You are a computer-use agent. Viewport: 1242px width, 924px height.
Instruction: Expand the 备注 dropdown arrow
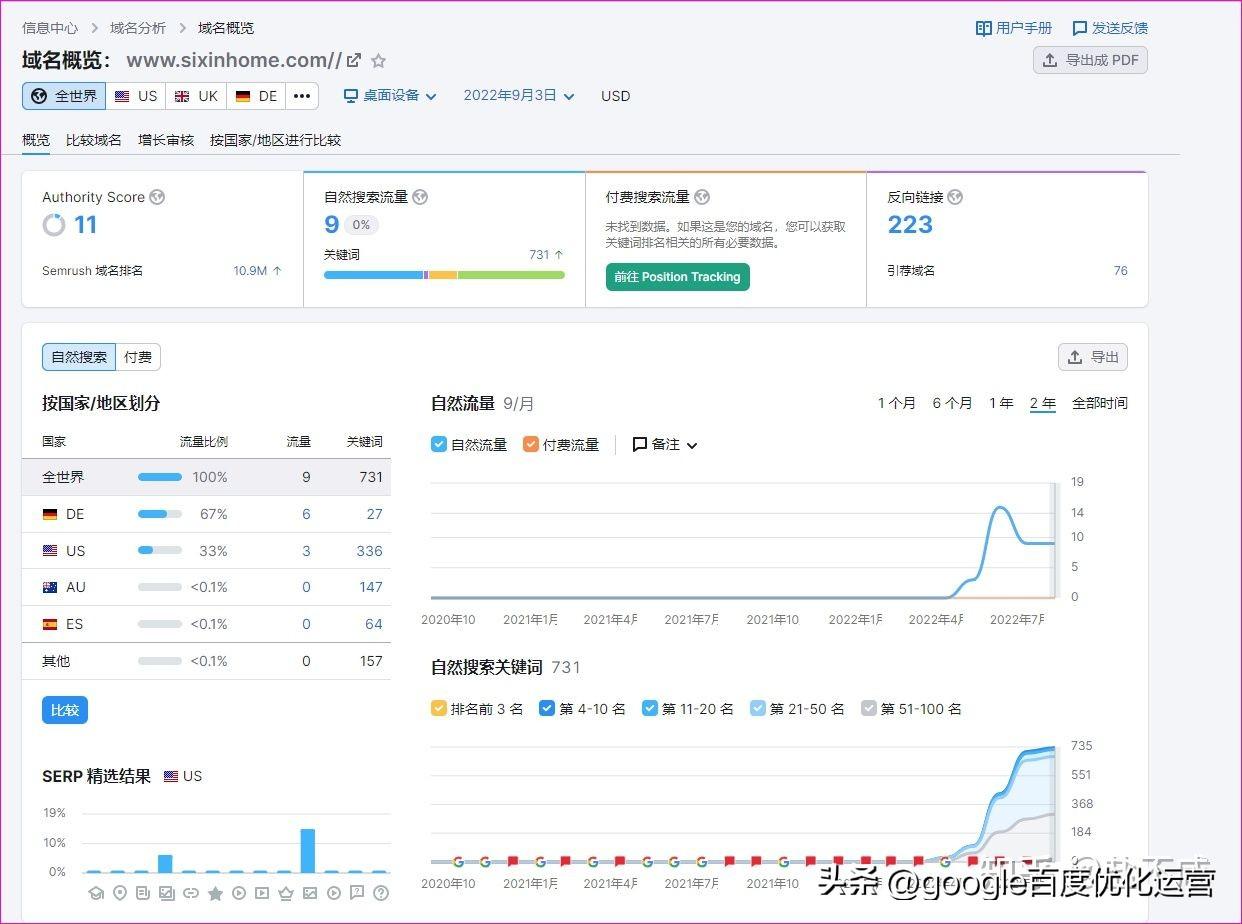[x=692, y=445]
